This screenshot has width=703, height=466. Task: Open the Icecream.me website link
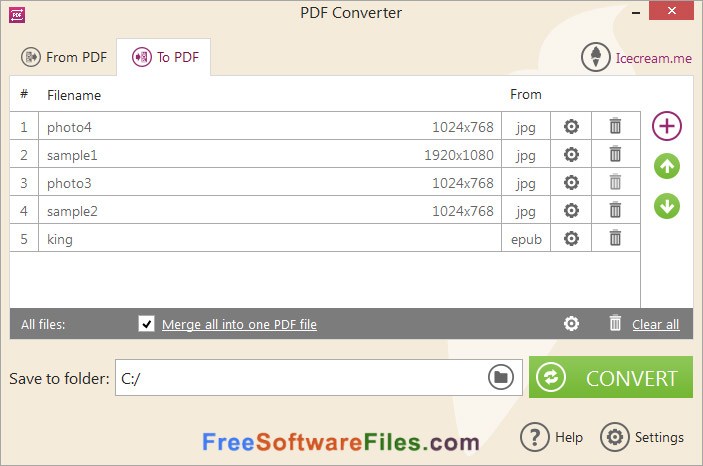(653, 58)
